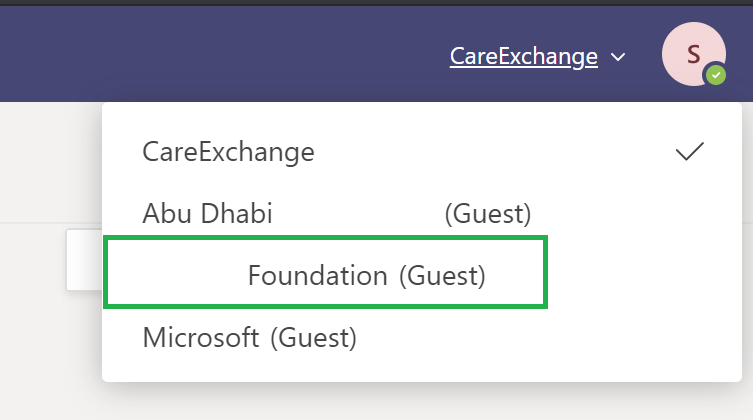Open the S profile avatar menu
Screen dimensions: 753x420
point(693,54)
